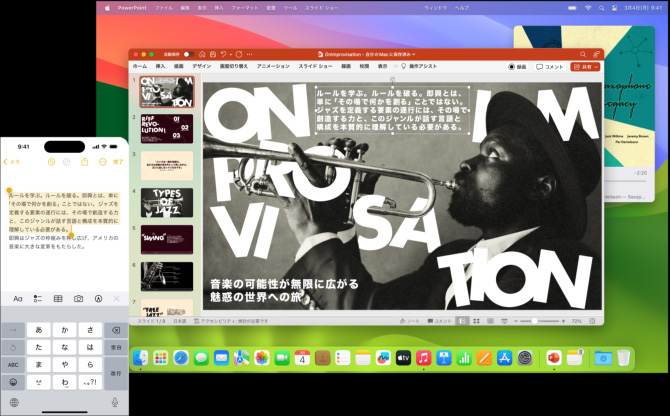Tap the ABC key on iPhone keyboard
The width and height of the screenshot is (670, 416).
click(13, 365)
